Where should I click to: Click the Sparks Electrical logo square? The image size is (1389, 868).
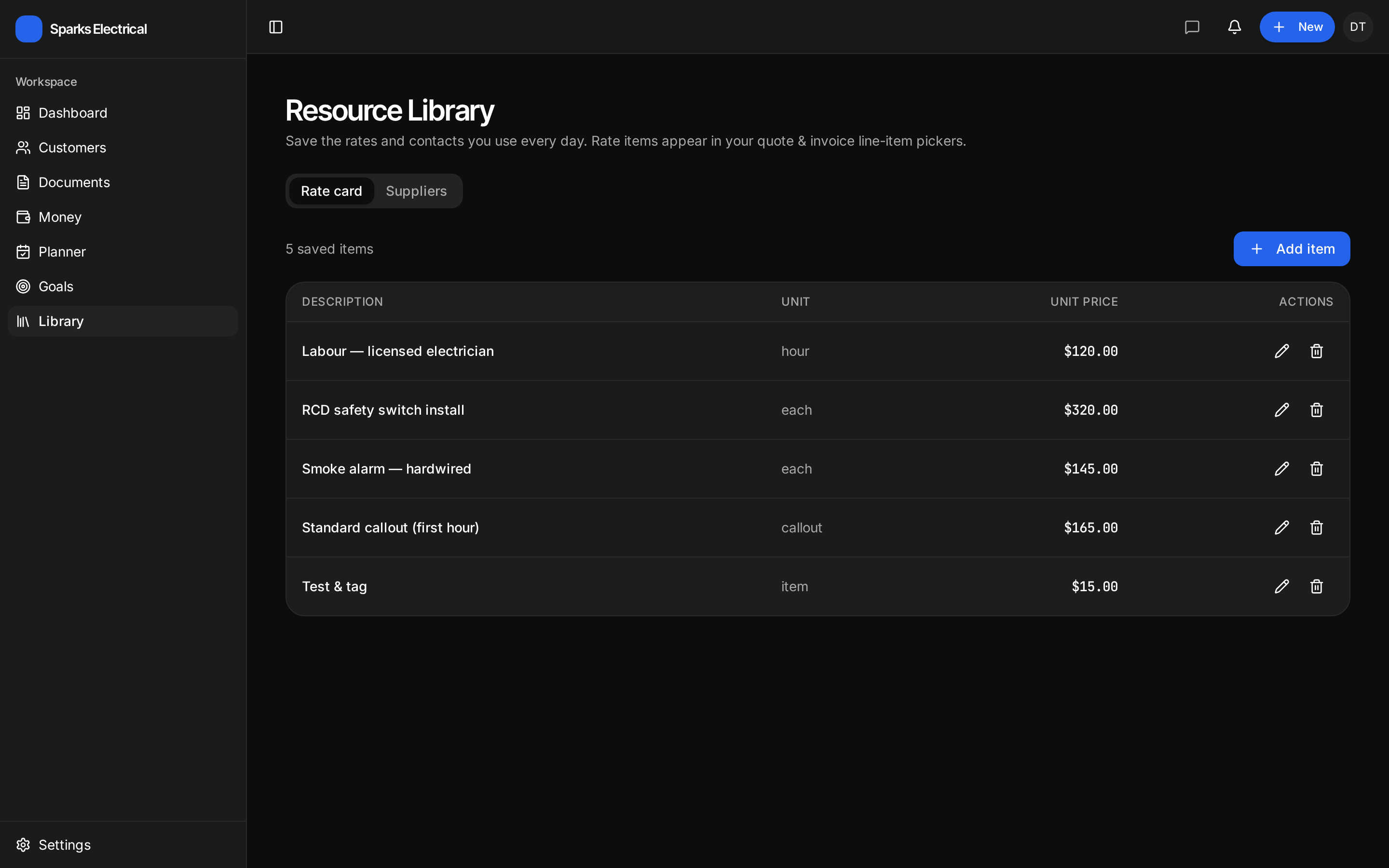pyautogui.click(x=29, y=29)
